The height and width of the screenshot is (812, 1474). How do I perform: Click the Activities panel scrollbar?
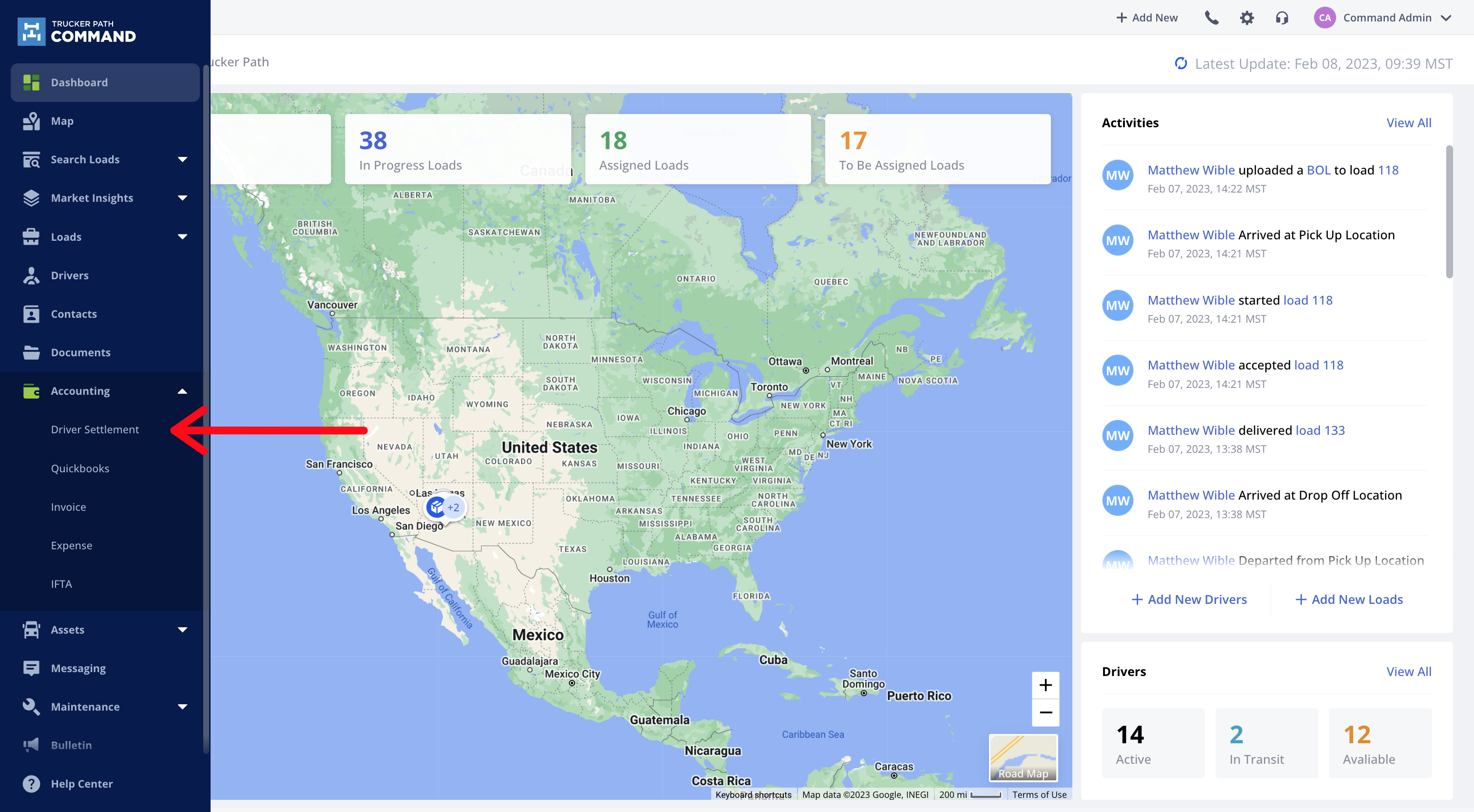coord(1450,212)
